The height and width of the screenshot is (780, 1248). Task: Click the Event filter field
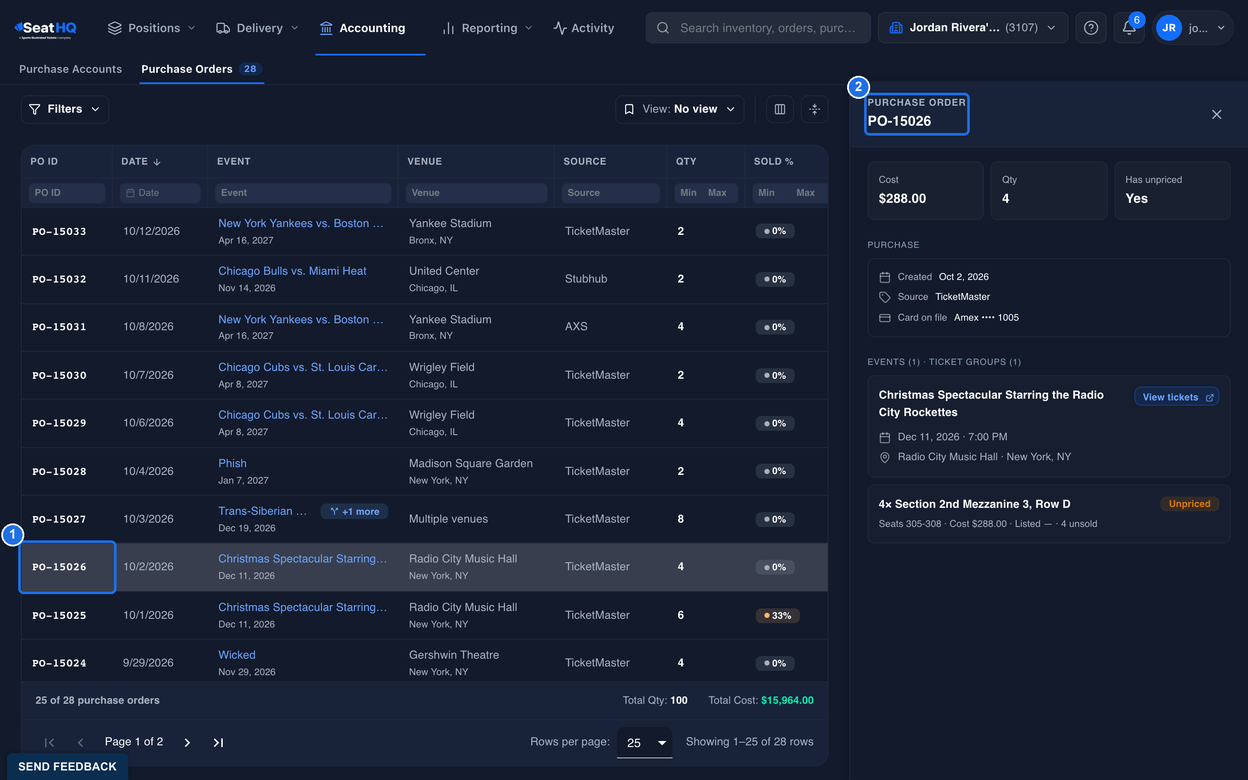point(303,193)
